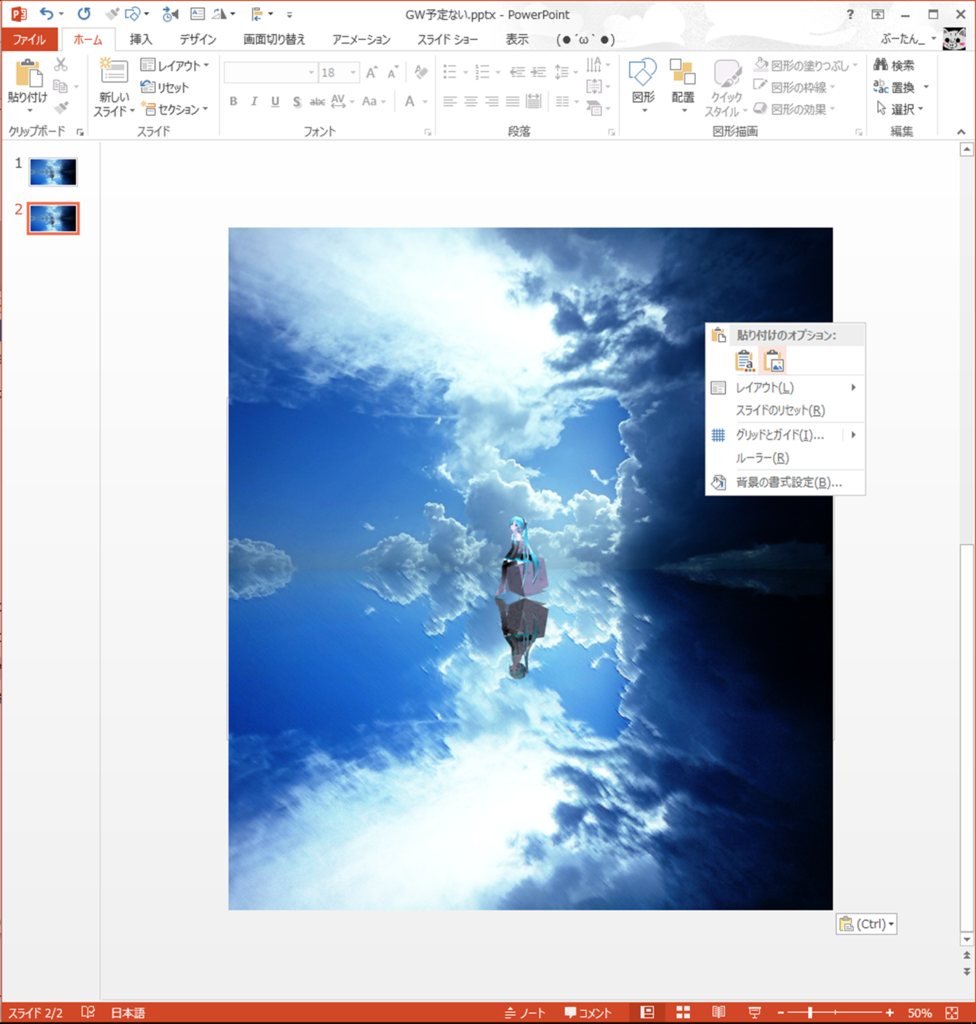Switch to the 表示 tab
976x1024 pixels.
517,40
